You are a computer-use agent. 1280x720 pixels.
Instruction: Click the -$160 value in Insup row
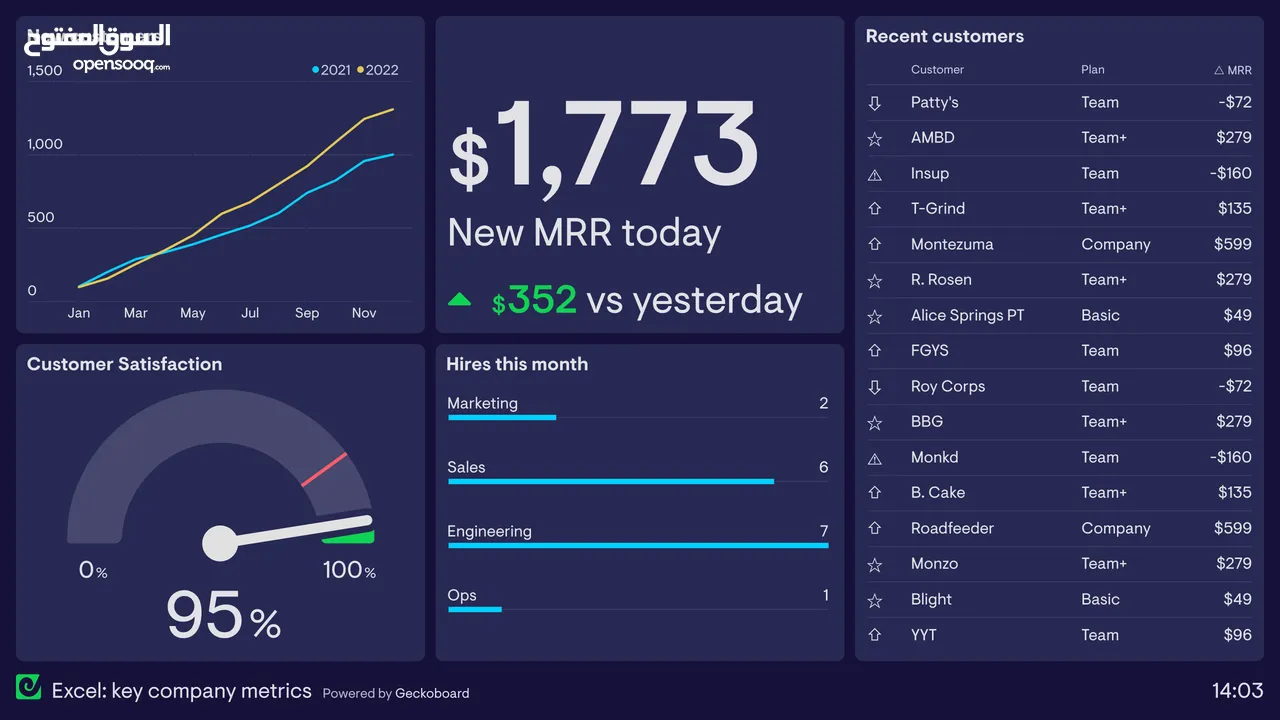pyautogui.click(x=1230, y=173)
